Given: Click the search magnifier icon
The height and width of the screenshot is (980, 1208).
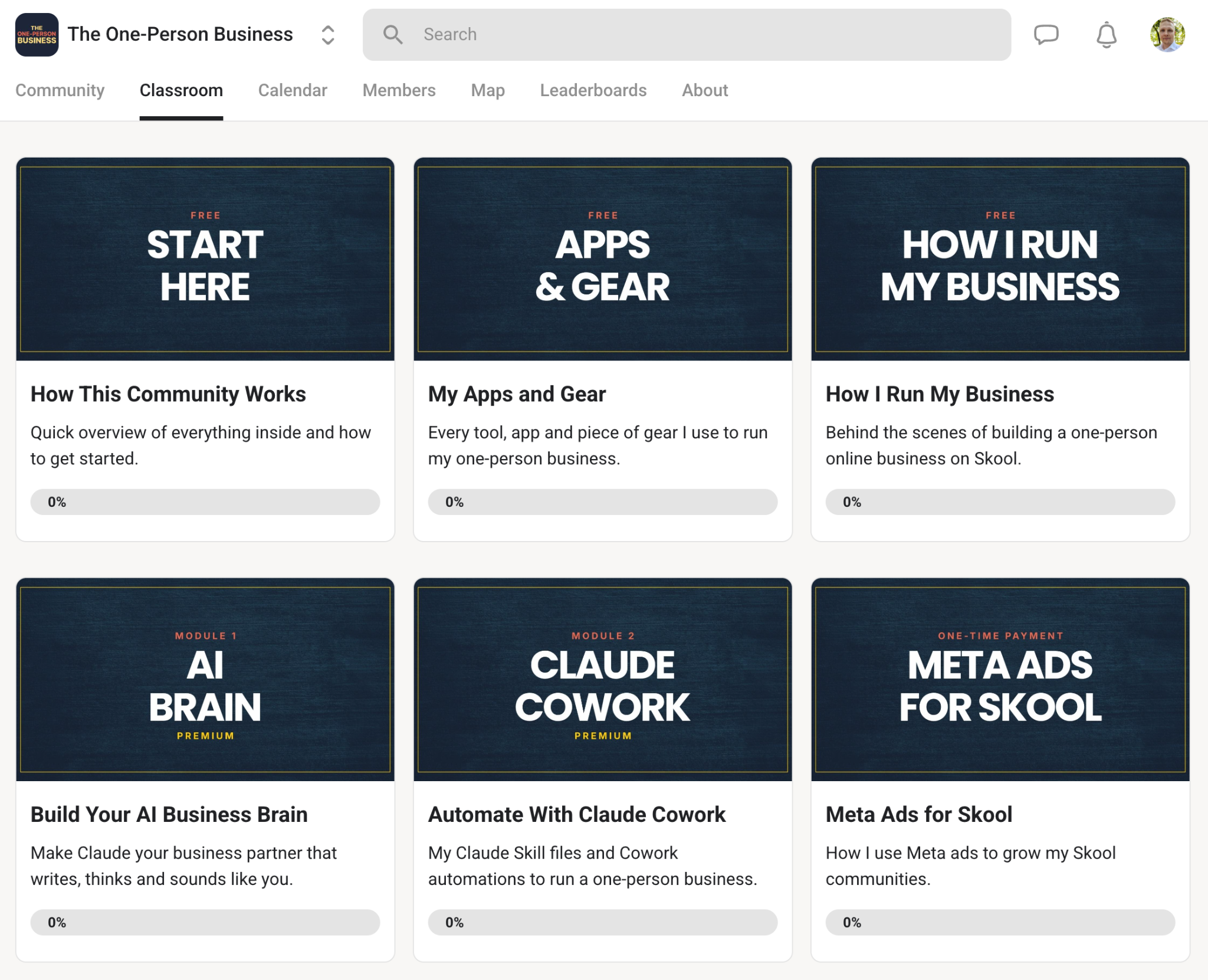Looking at the screenshot, I should click(393, 35).
